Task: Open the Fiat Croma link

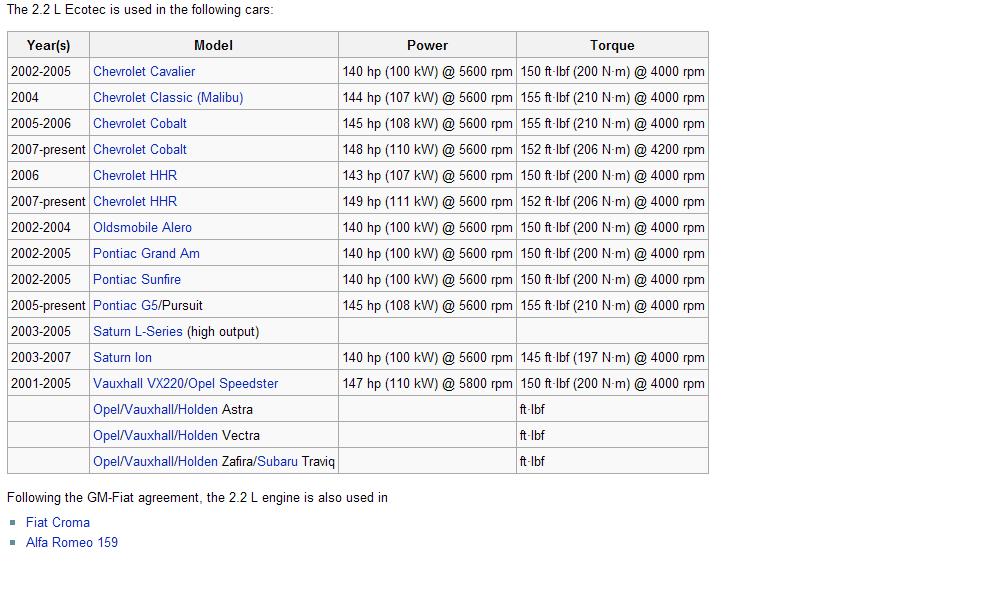Action: (58, 522)
